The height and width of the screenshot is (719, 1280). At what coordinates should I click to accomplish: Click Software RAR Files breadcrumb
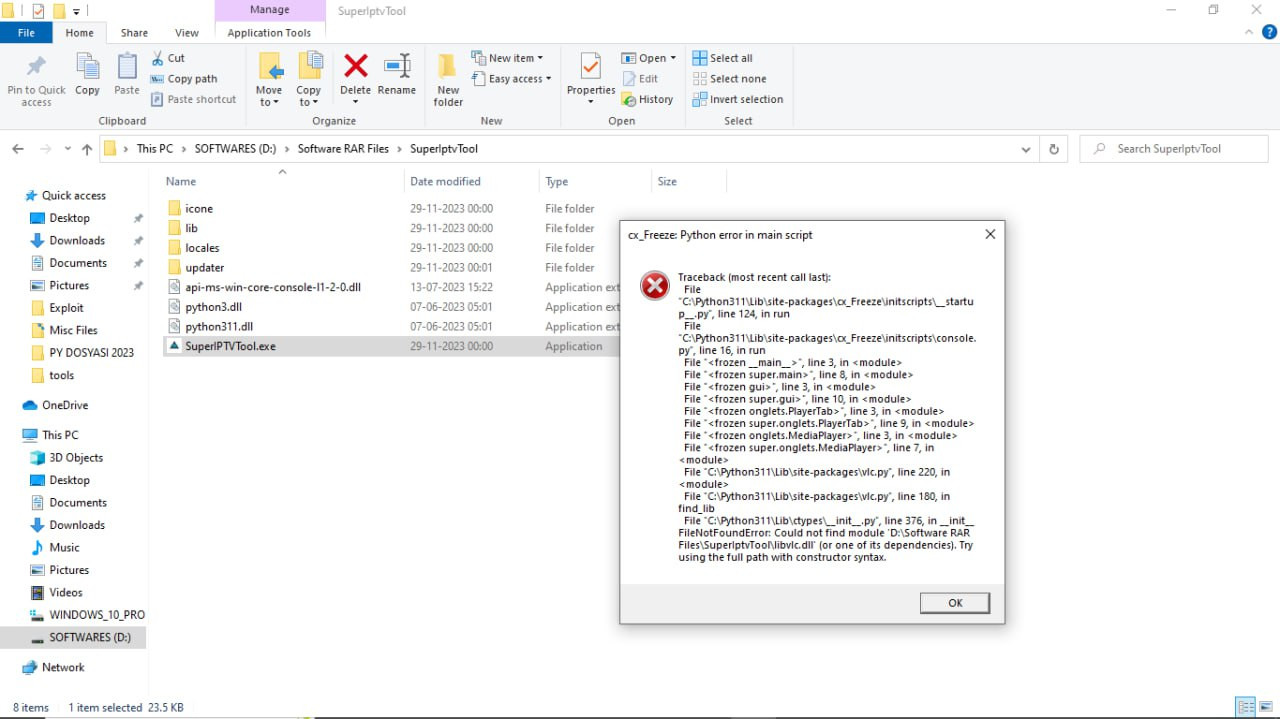(x=343, y=149)
